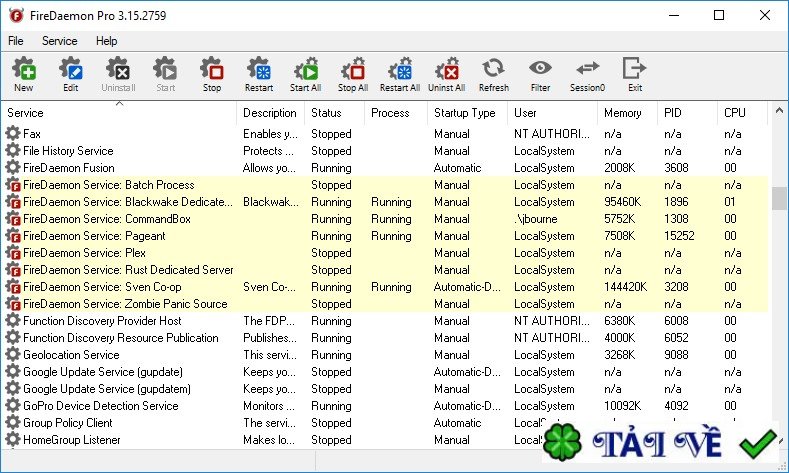This screenshot has width=789, height=473.
Task: Click the .\jbourne user cell
Action: tap(535, 219)
